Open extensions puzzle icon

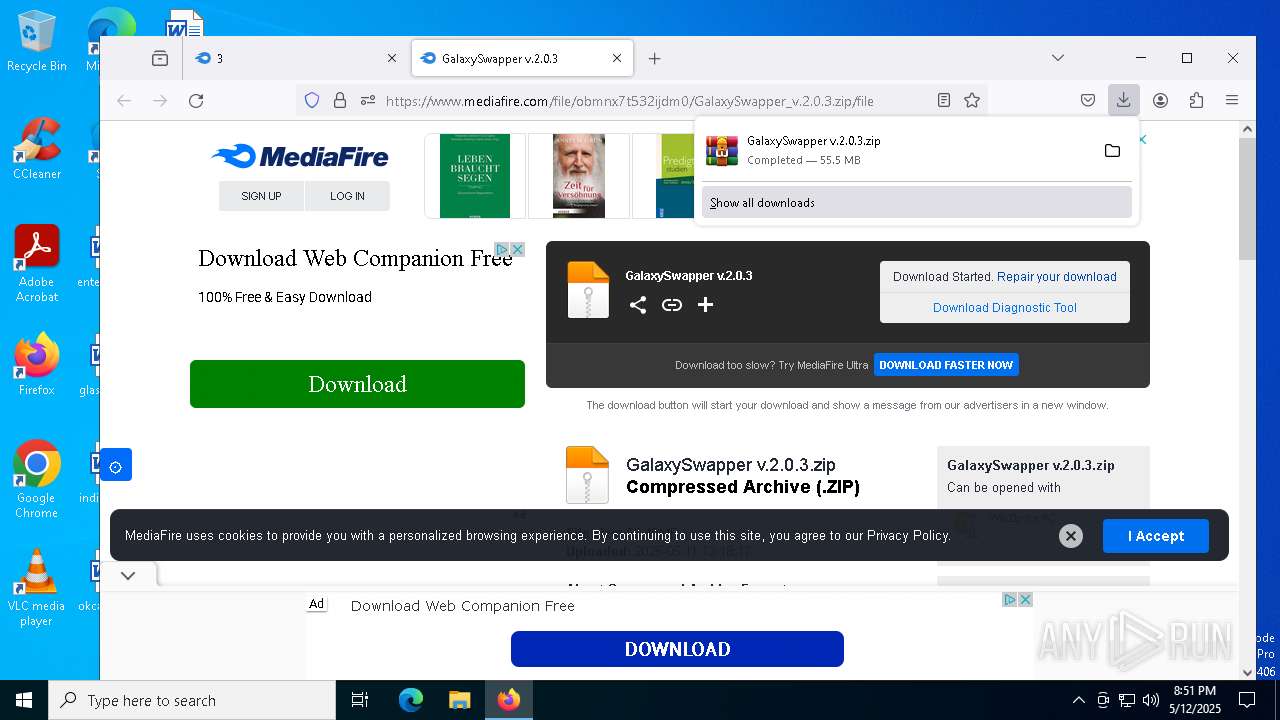[1196, 100]
